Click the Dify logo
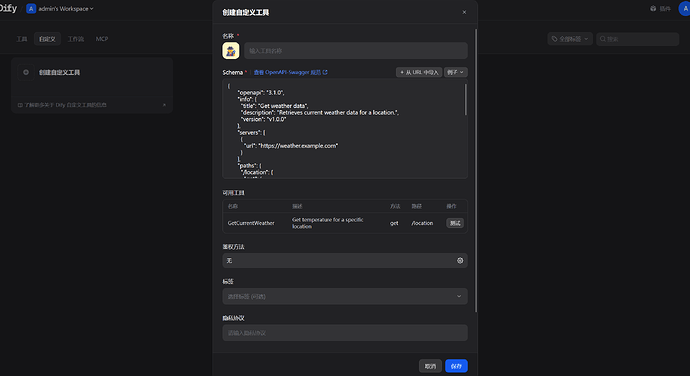 8,8
